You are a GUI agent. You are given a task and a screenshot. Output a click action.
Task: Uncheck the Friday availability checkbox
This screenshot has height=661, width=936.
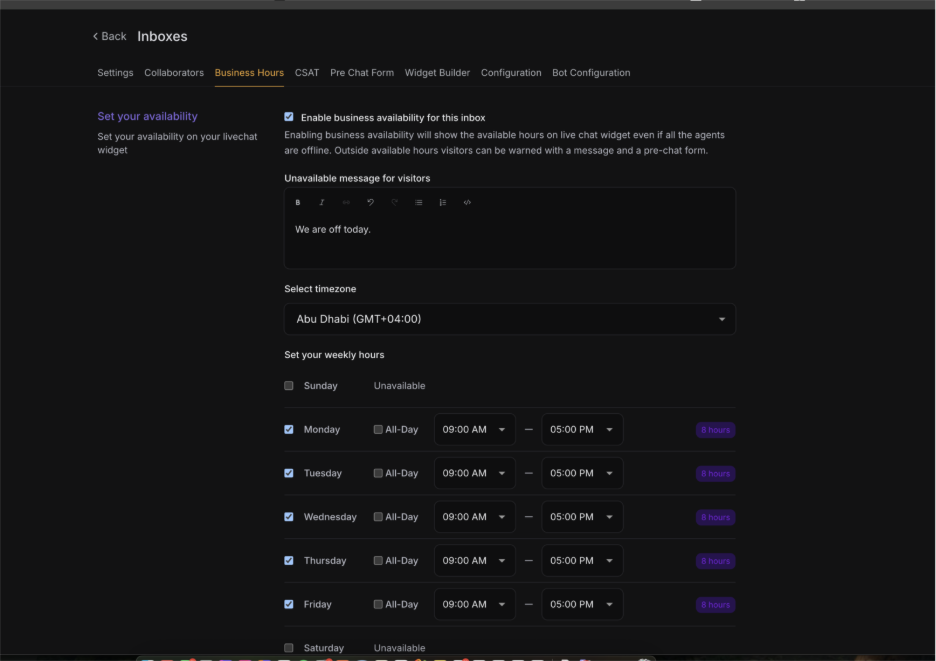click(289, 604)
